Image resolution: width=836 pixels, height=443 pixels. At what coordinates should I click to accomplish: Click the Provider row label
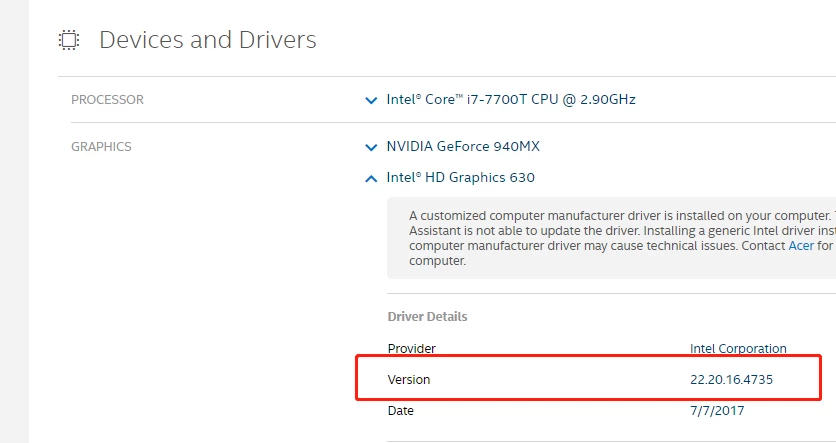coord(412,349)
